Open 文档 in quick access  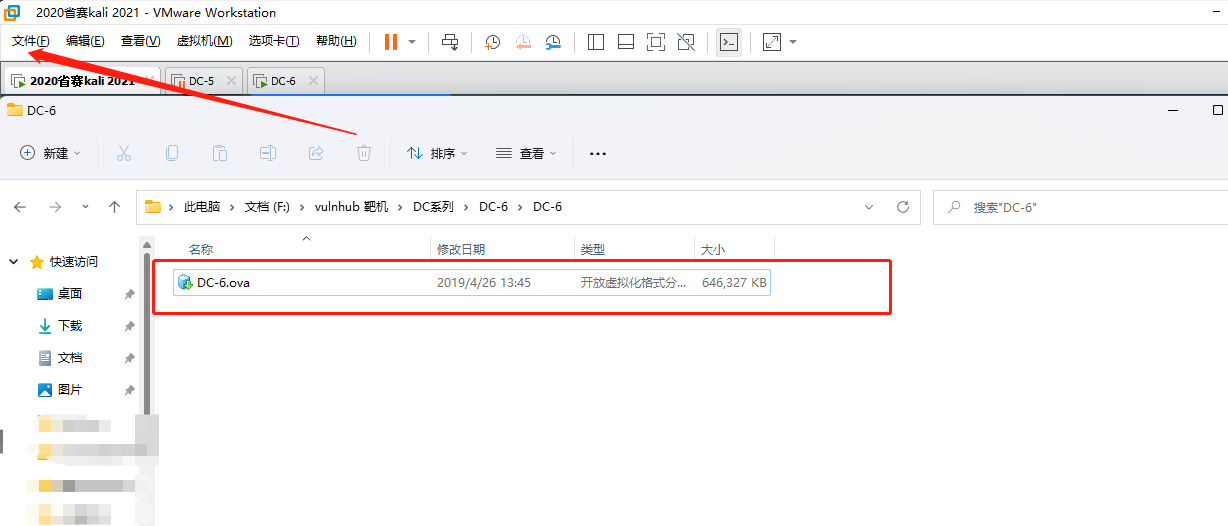click(70, 358)
